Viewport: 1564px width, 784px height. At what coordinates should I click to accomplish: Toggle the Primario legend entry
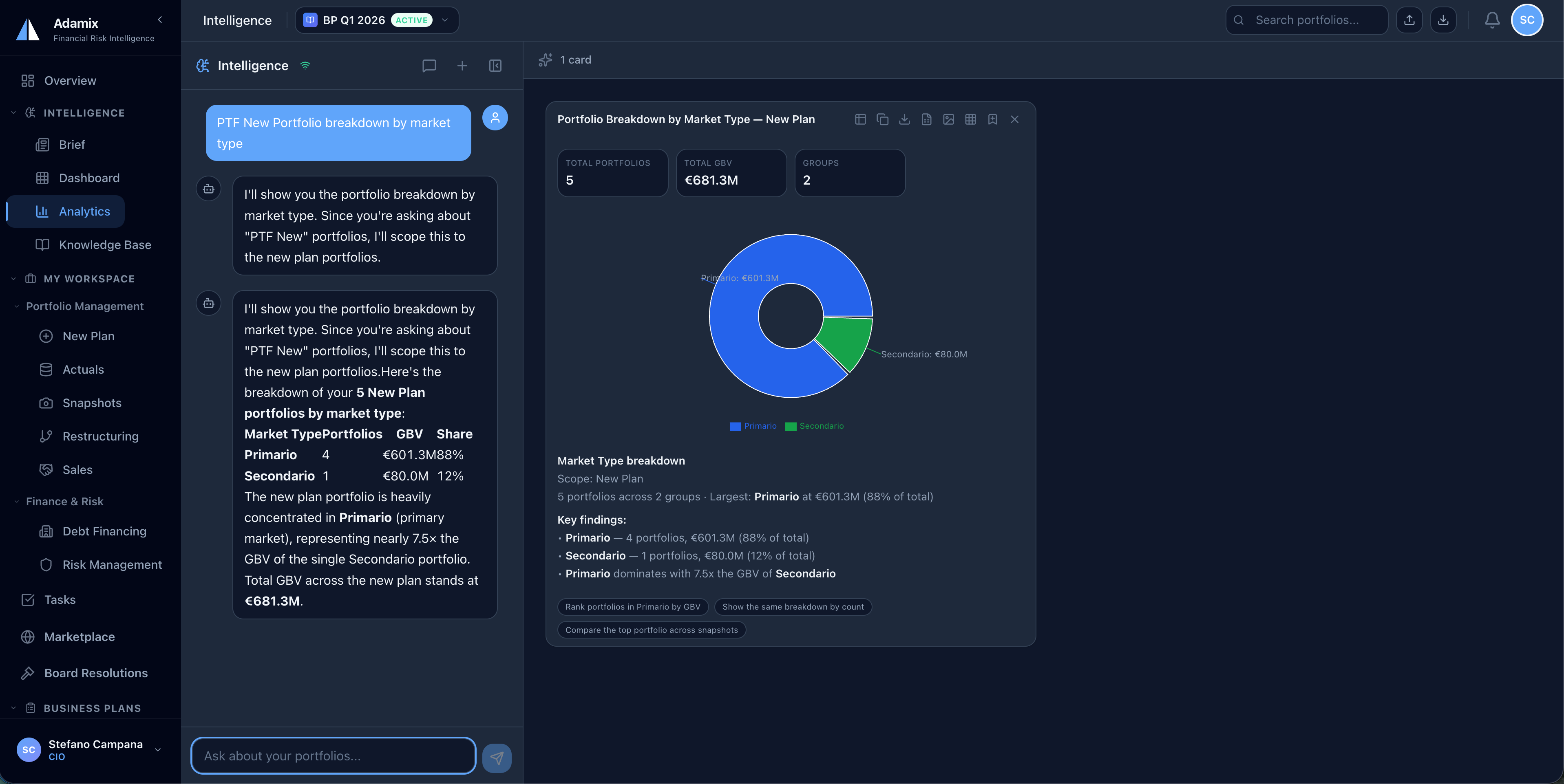(753, 426)
